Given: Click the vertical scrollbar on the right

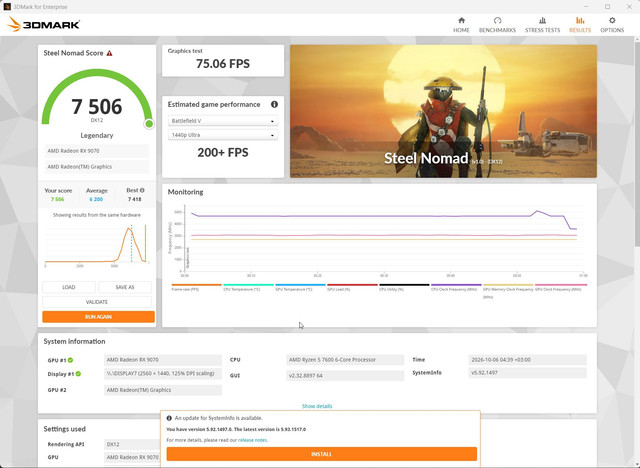Looking at the screenshot, I should pos(637,143).
